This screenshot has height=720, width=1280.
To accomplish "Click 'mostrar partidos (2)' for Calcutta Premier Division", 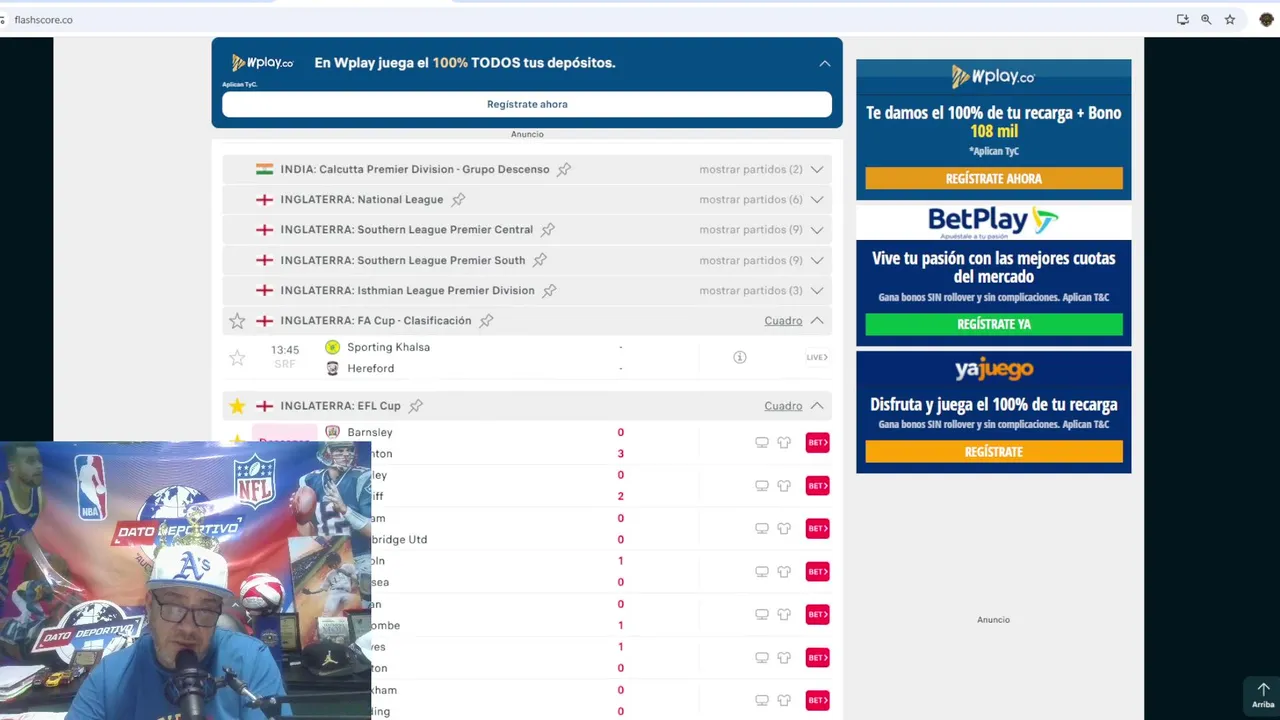I will click(x=751, y=170).
